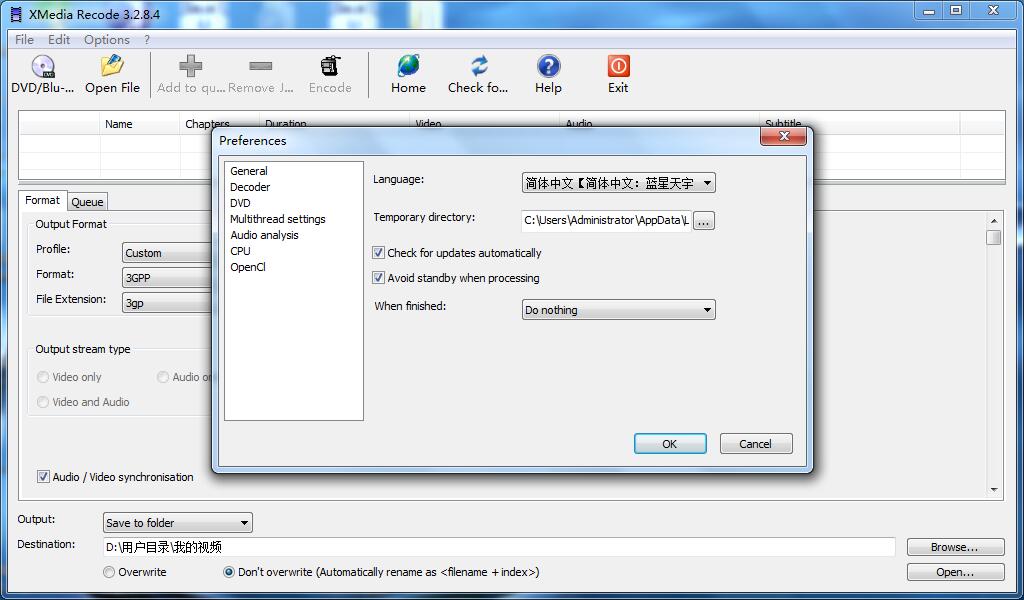Select Decoder in Preferences list

[250, 187]
